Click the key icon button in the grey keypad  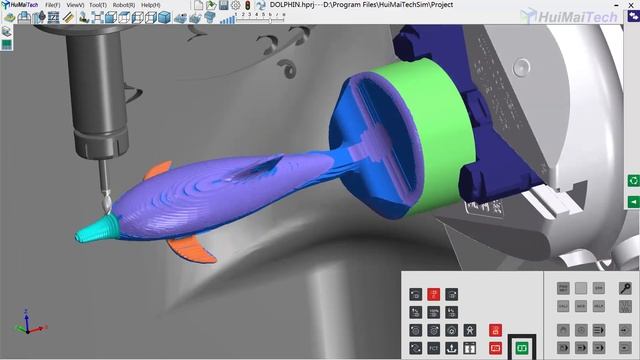point(625,288)
